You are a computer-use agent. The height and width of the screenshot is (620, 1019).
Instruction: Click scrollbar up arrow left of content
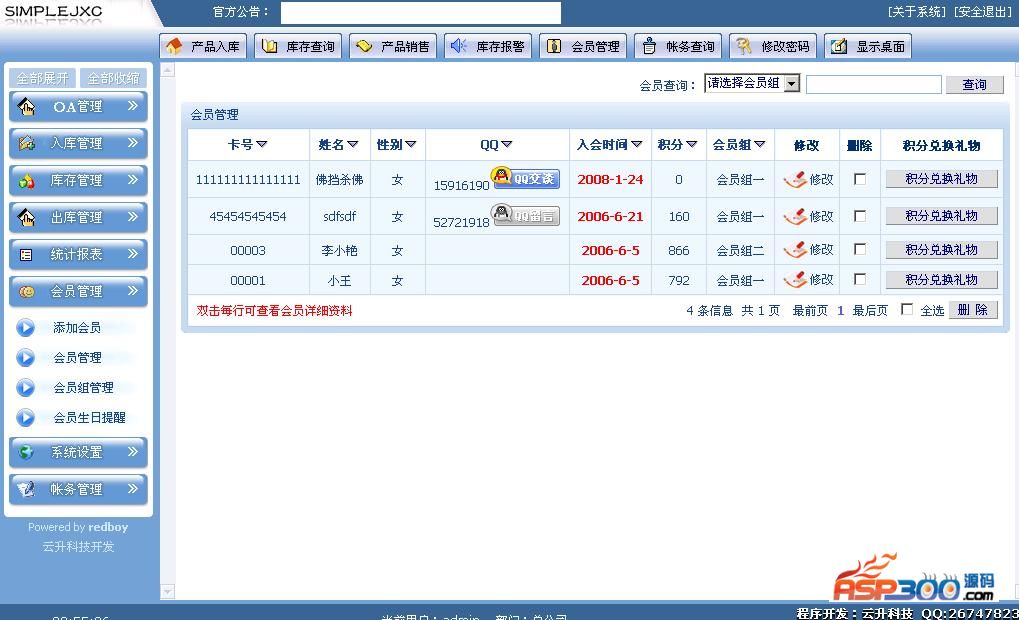(x=168, y=70)
